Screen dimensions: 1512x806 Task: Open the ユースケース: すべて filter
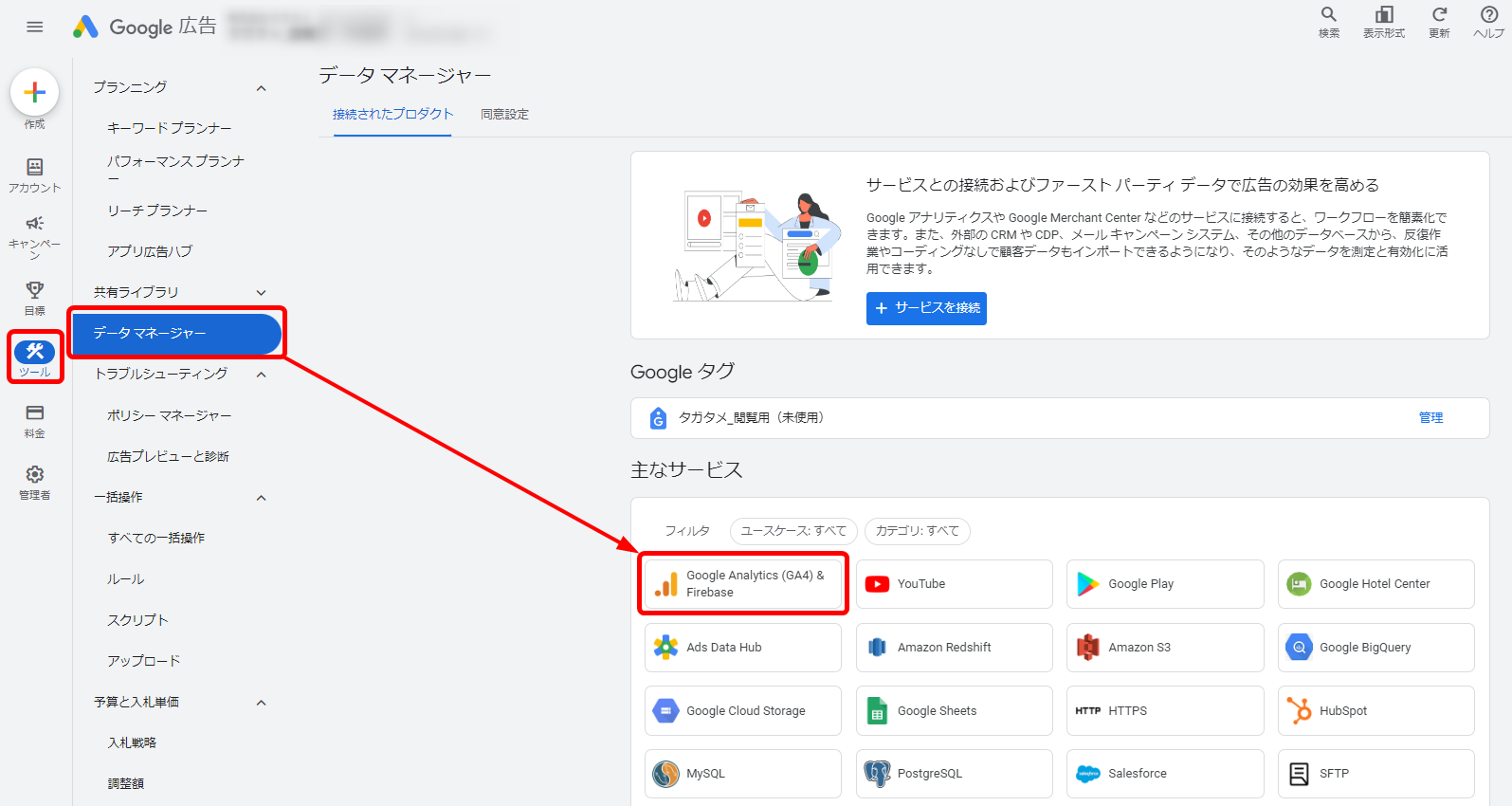point(793,531)
